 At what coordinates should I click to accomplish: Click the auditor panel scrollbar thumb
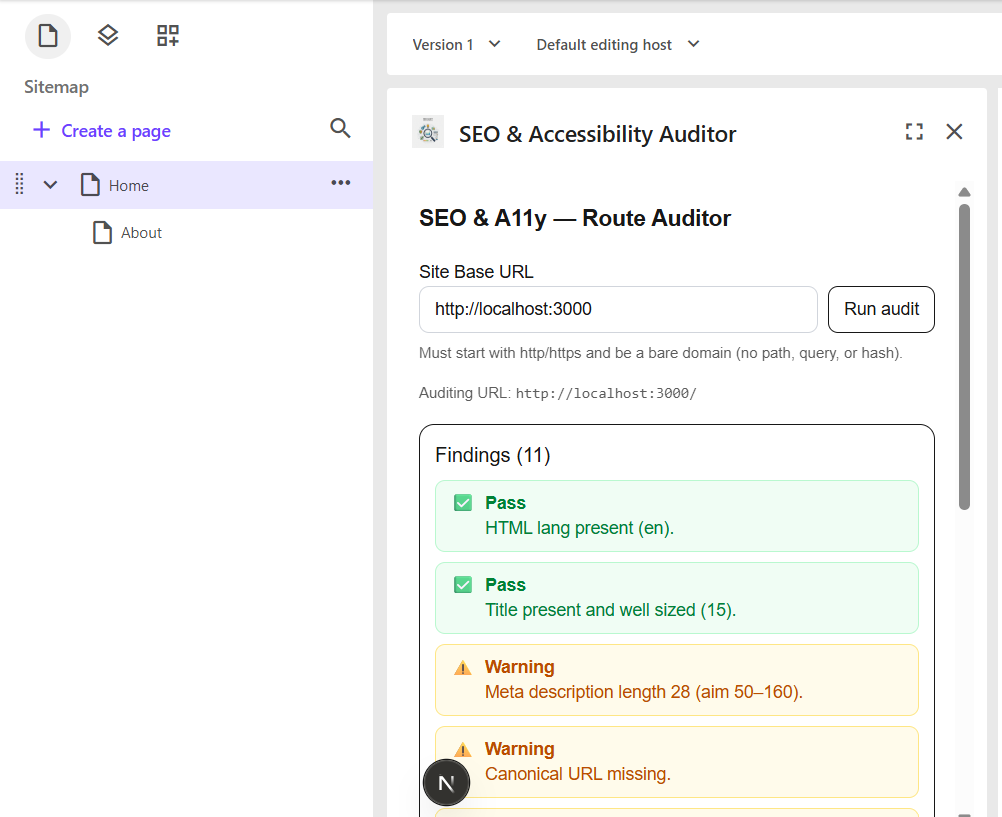coord(964,357)
